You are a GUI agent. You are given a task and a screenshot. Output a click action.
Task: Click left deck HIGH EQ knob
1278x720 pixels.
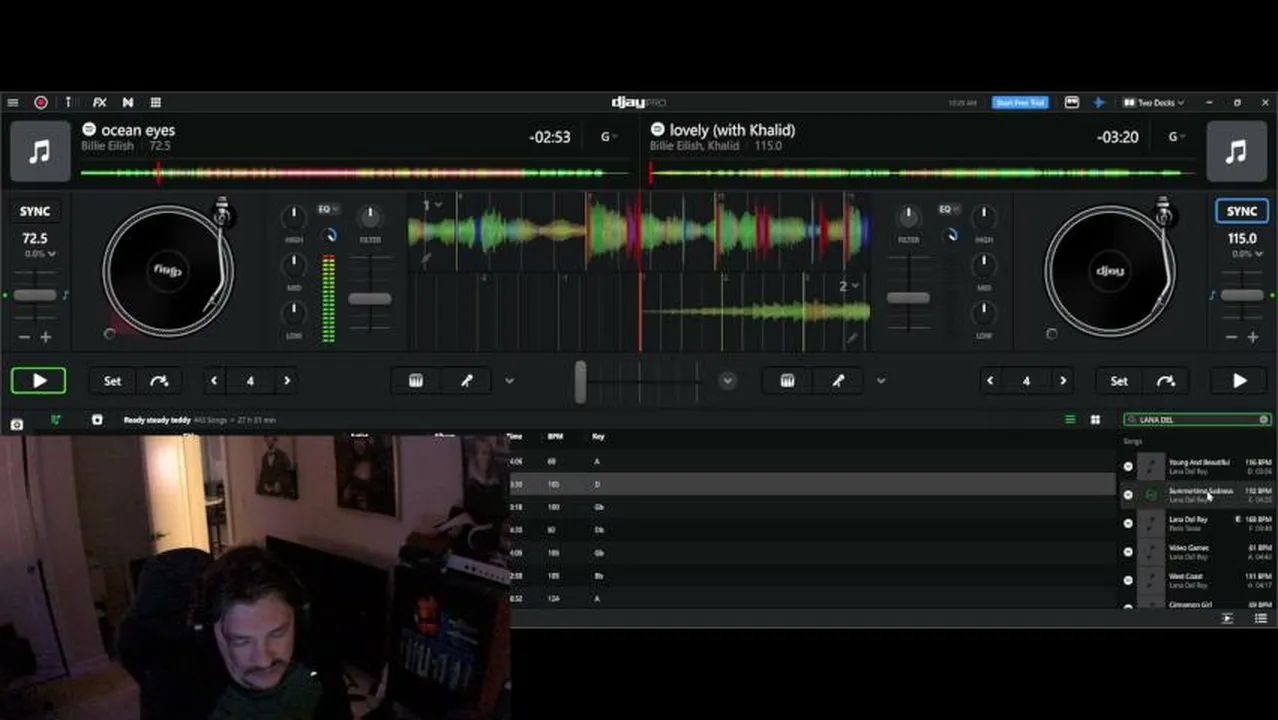coord(293,216)
